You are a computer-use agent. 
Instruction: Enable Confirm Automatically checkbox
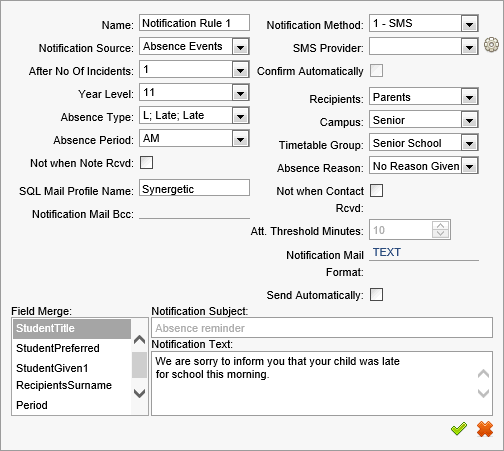click(x=376, y=71)
